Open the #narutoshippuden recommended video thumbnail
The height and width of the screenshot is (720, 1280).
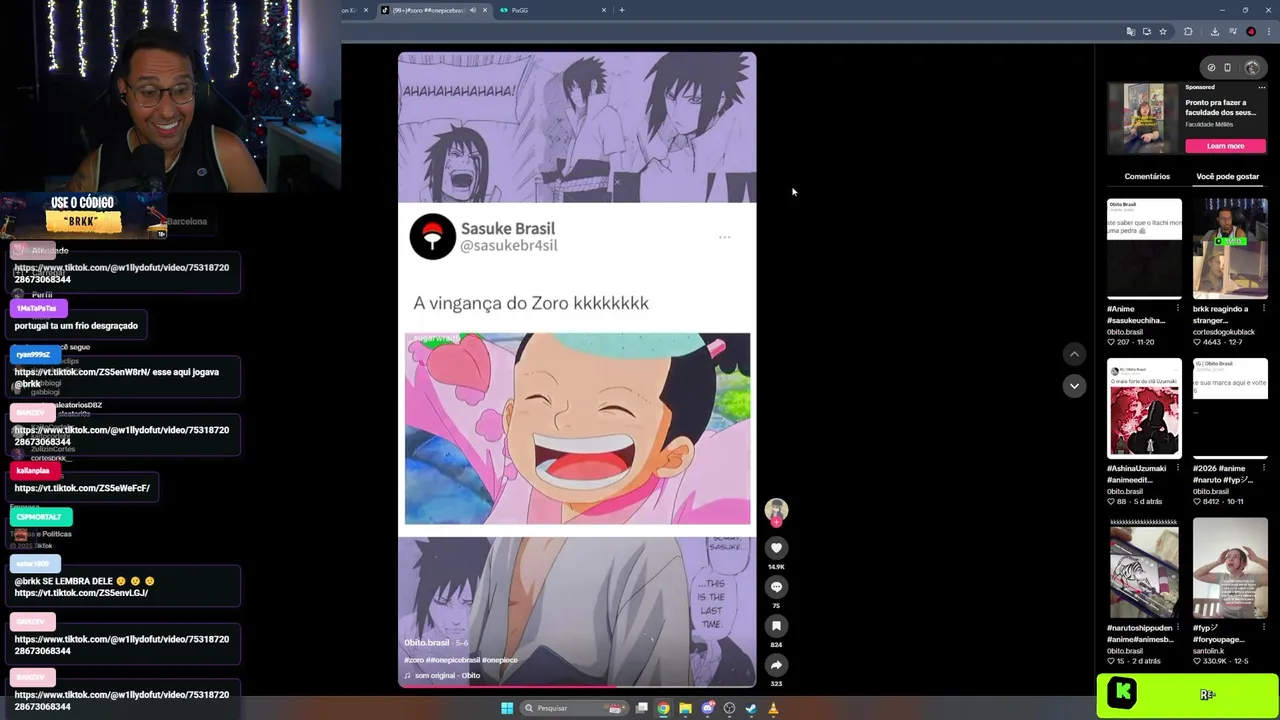(x=1144, y=568)
